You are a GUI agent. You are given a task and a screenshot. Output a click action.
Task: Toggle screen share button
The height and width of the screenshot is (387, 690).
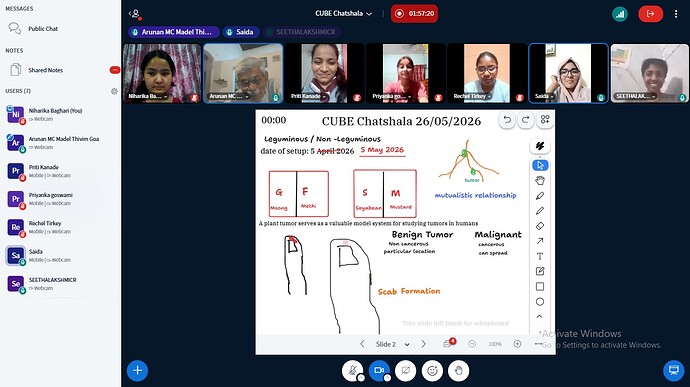[405, 371]
